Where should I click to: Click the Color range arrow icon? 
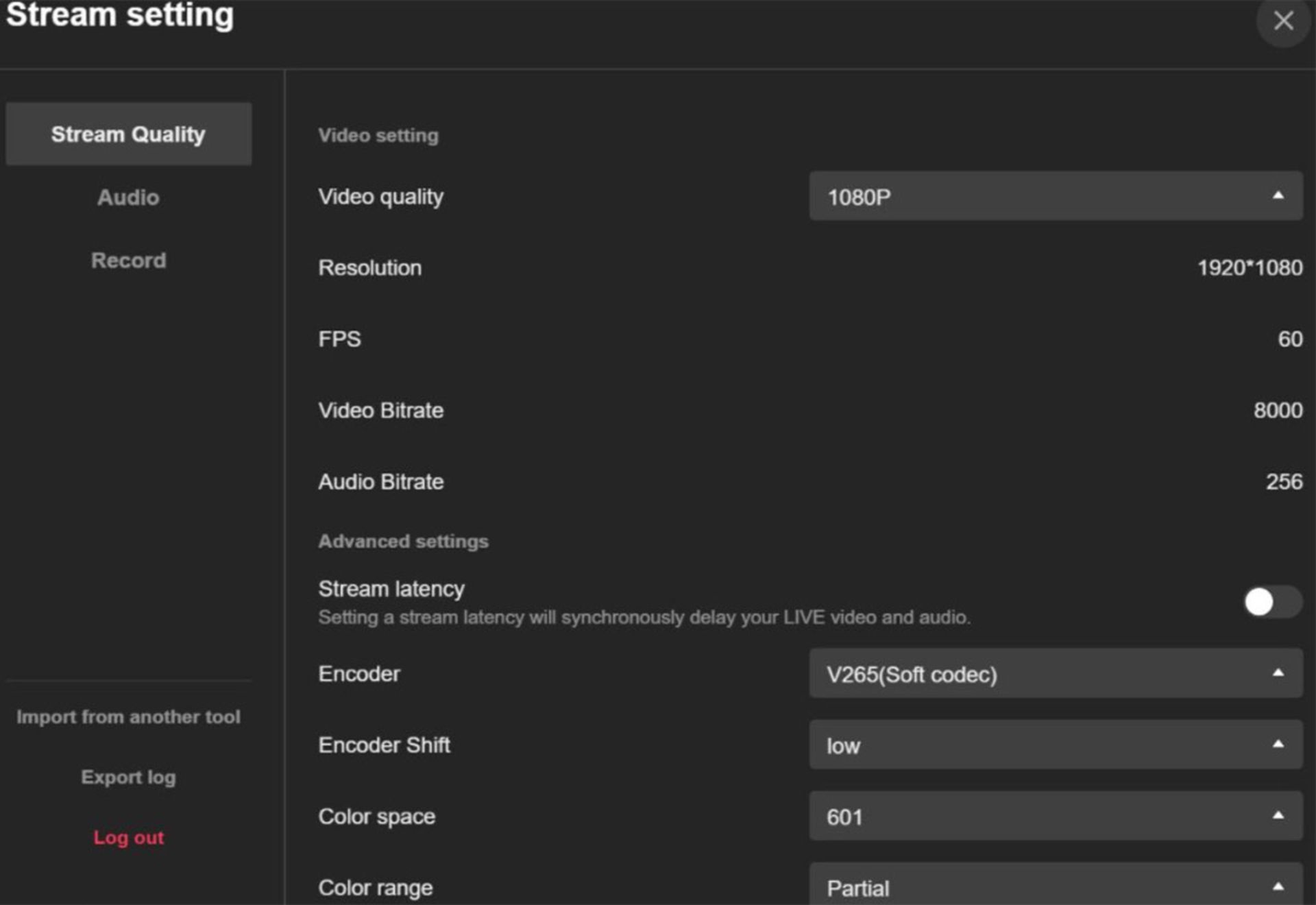pyautogui.click(x=1278, y=887)
